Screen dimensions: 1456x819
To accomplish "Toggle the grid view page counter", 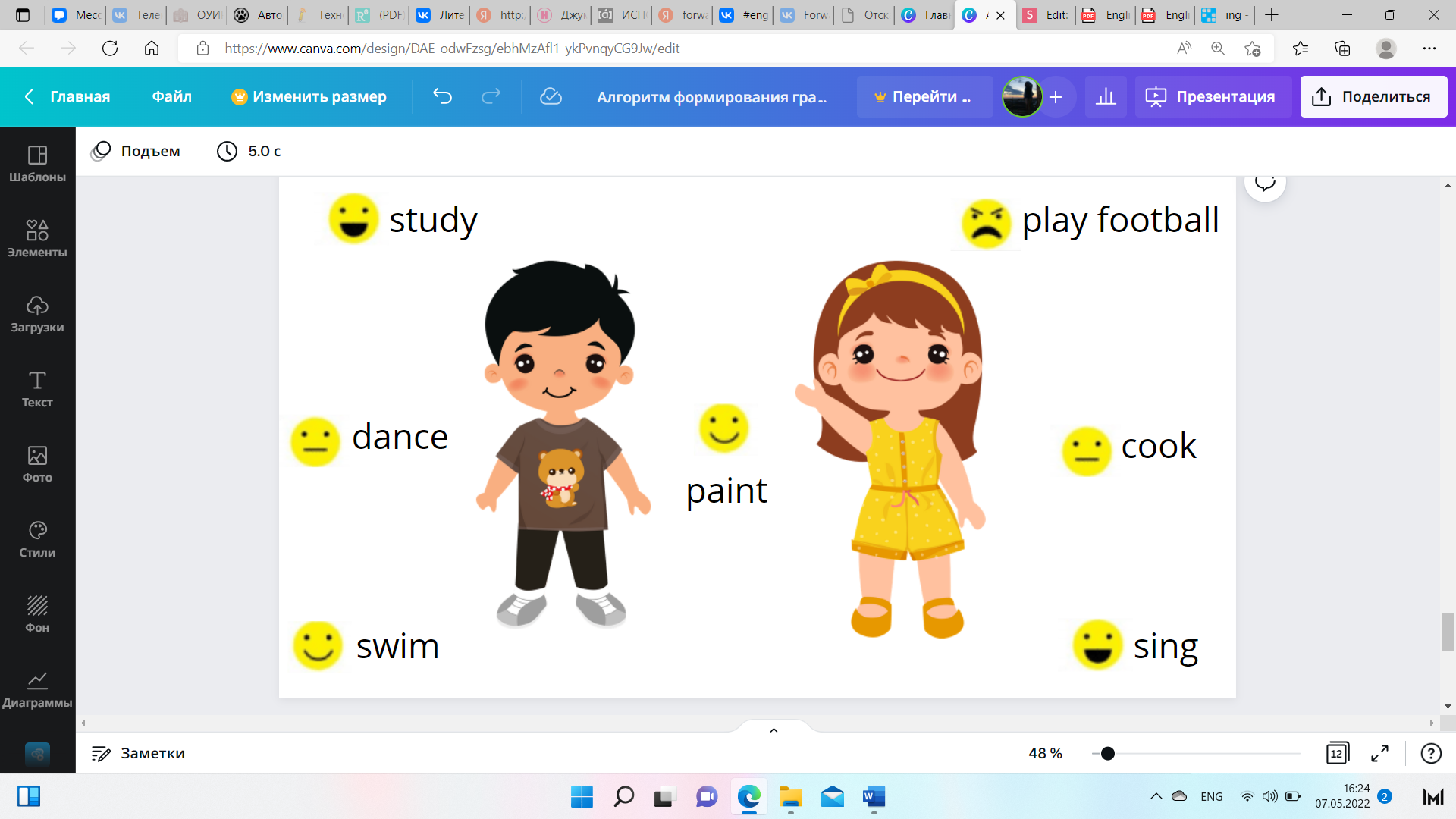I will point(1338,753).
